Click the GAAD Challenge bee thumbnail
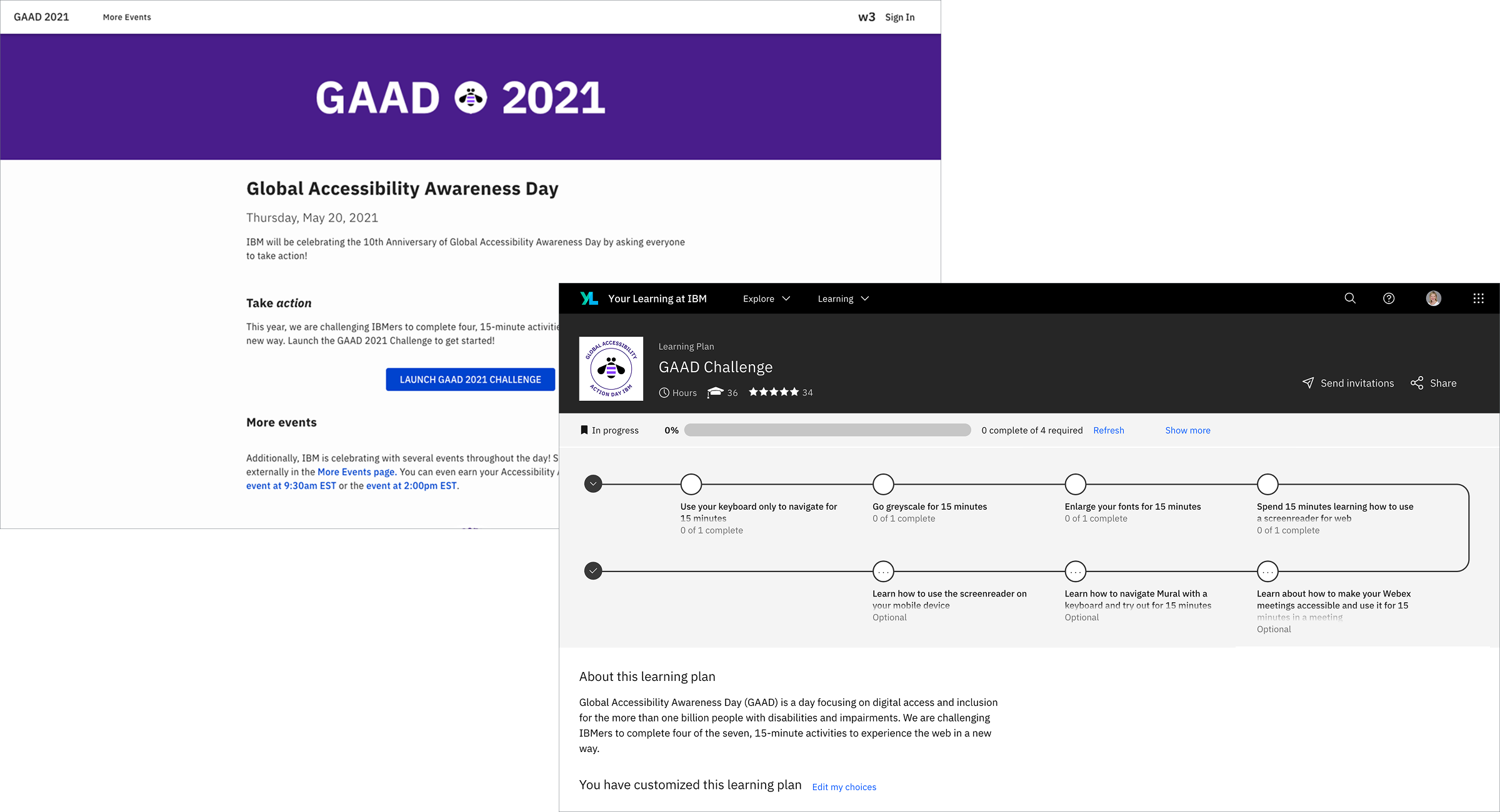The height and width of the screenshot is (812, 1500). click(611, 369)
